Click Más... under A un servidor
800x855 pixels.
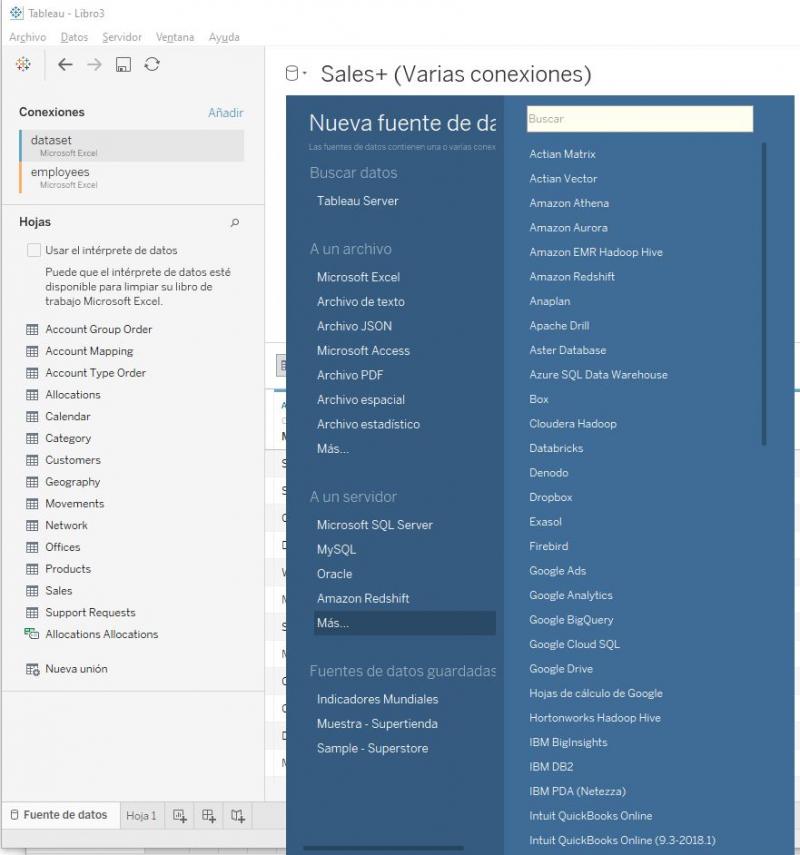coord(405,623)
